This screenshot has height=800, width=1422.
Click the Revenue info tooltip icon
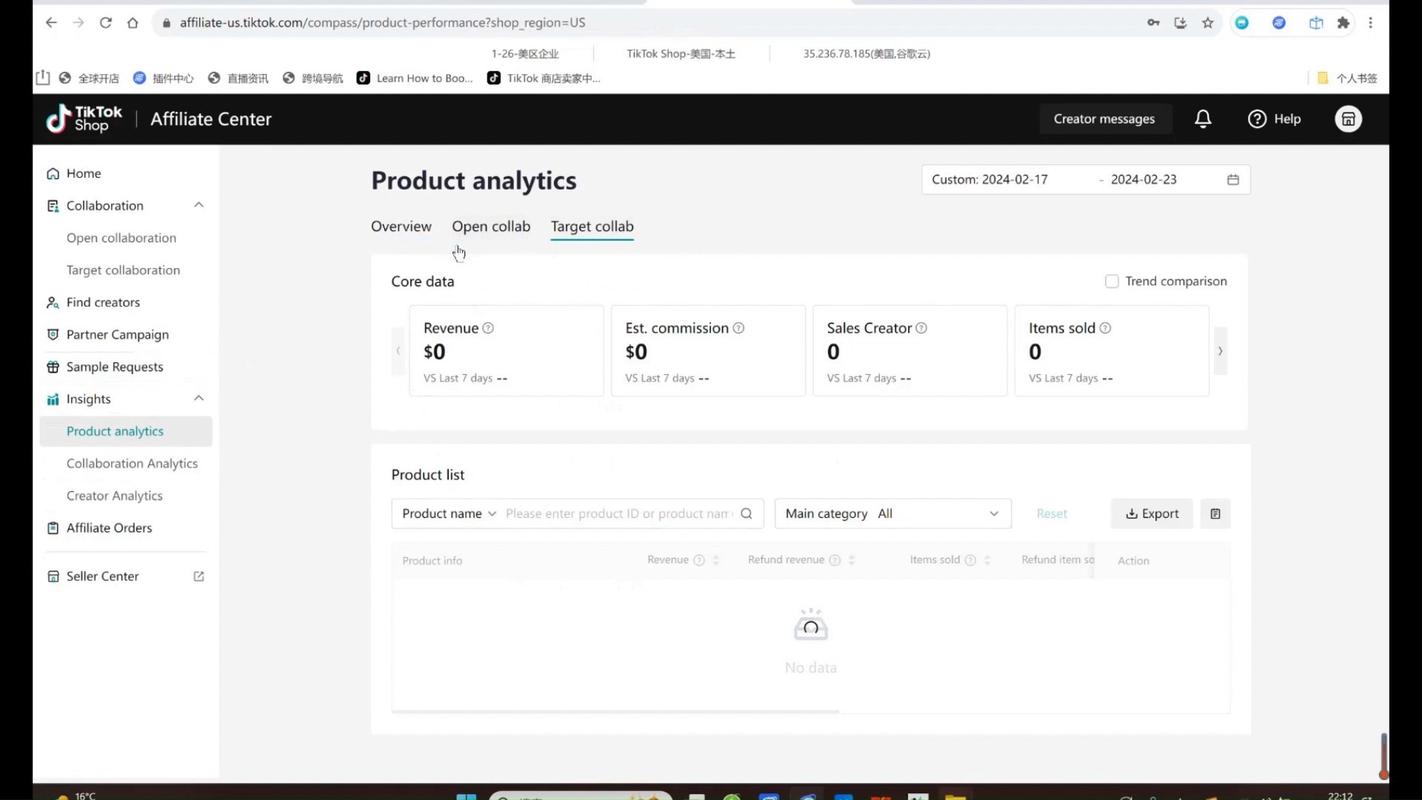[x=488, y=328]
